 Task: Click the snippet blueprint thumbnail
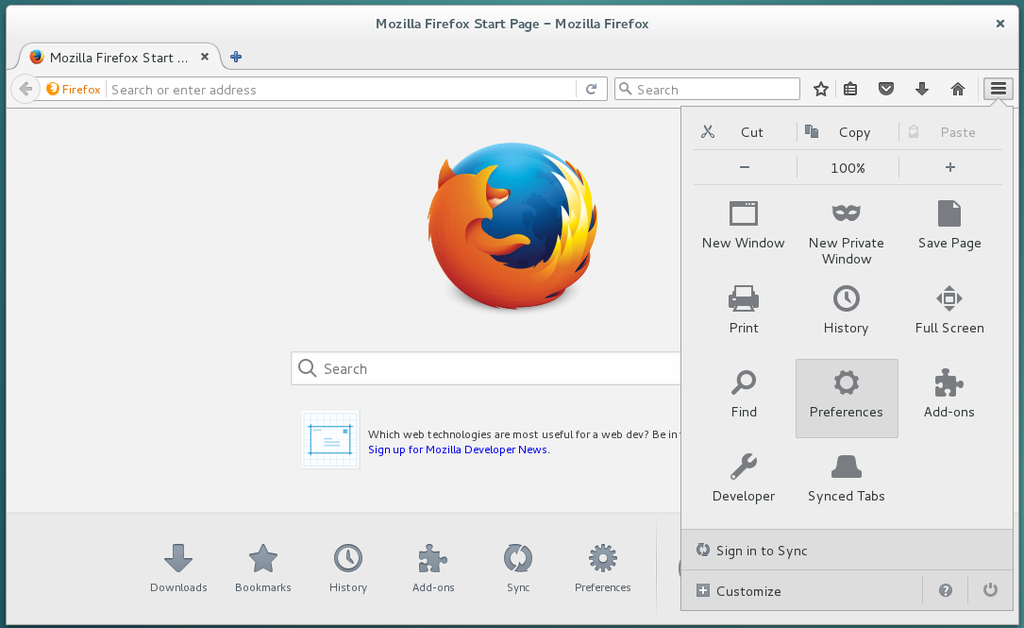tap(330, 439)
